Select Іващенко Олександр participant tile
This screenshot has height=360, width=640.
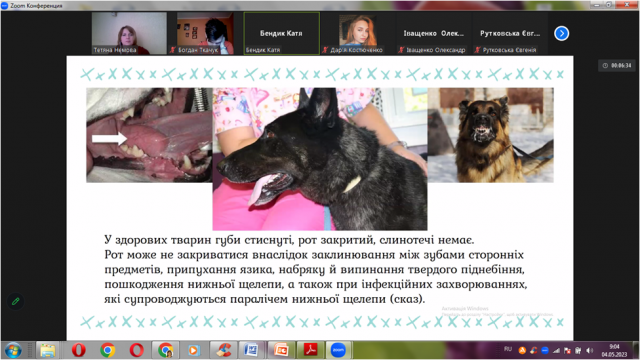point(433,33)
